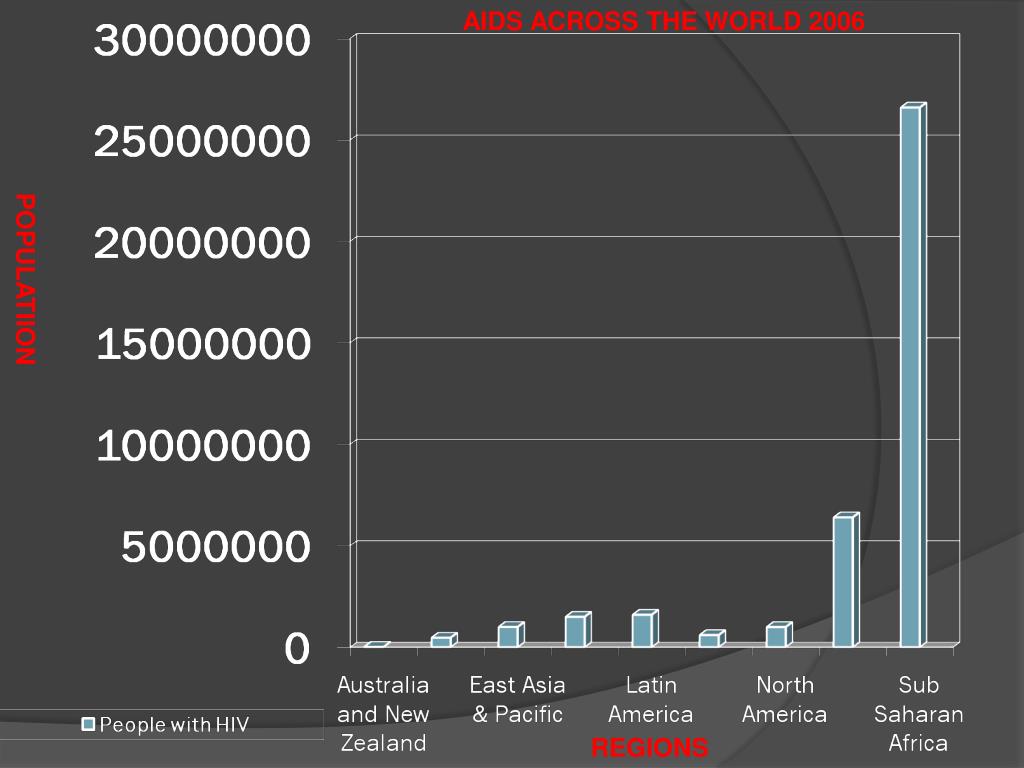
Task: Click the bar above East Asia & Pacific
Action: pos(511,634)
